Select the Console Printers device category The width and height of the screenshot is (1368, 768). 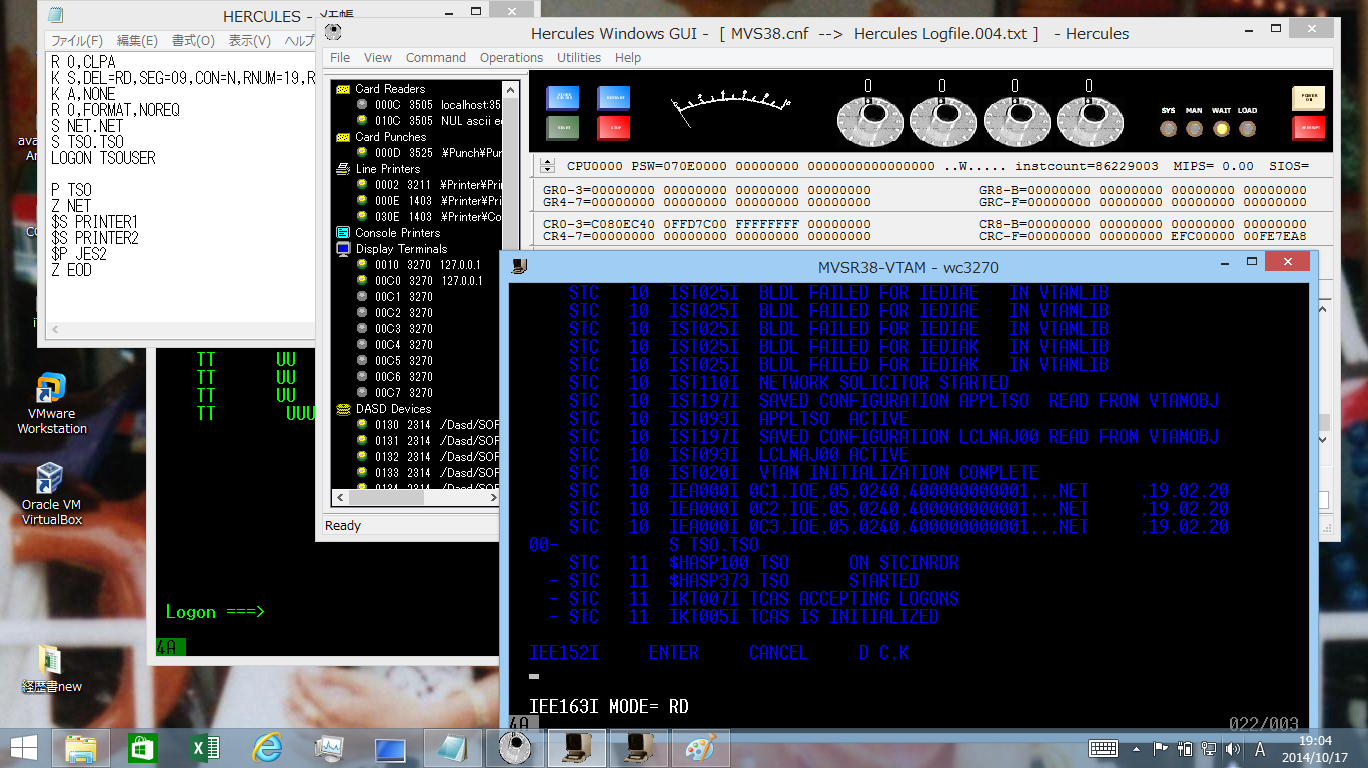click(x=398, y=233)
